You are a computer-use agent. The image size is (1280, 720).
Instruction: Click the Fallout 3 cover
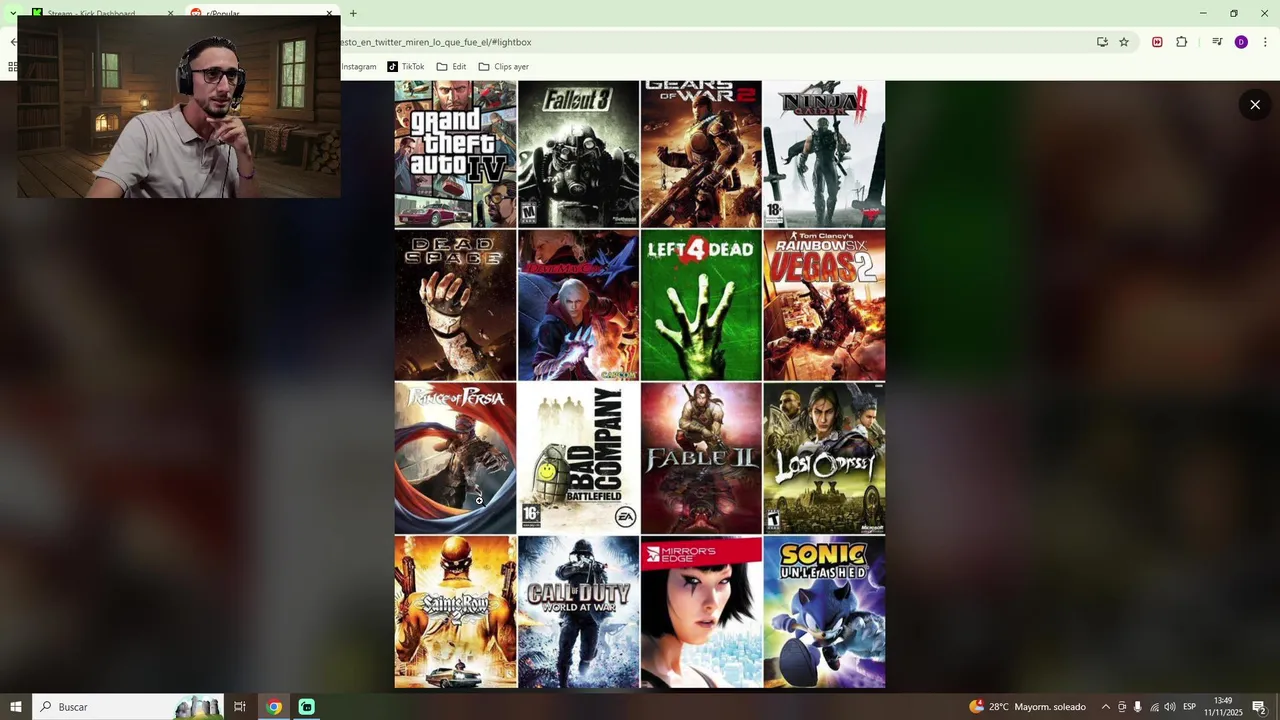point(578,154)
